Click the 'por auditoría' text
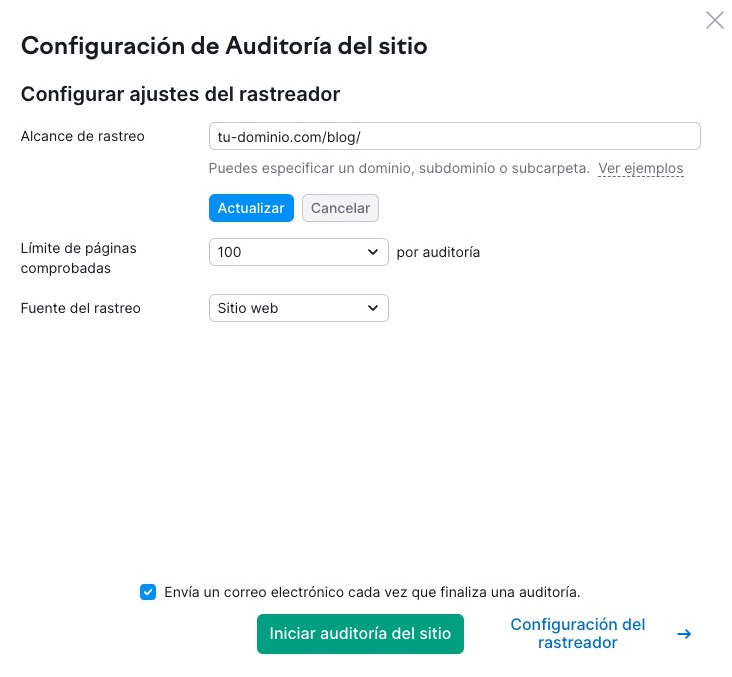Viewport: 732px width, 677px height. coord(438,252)
